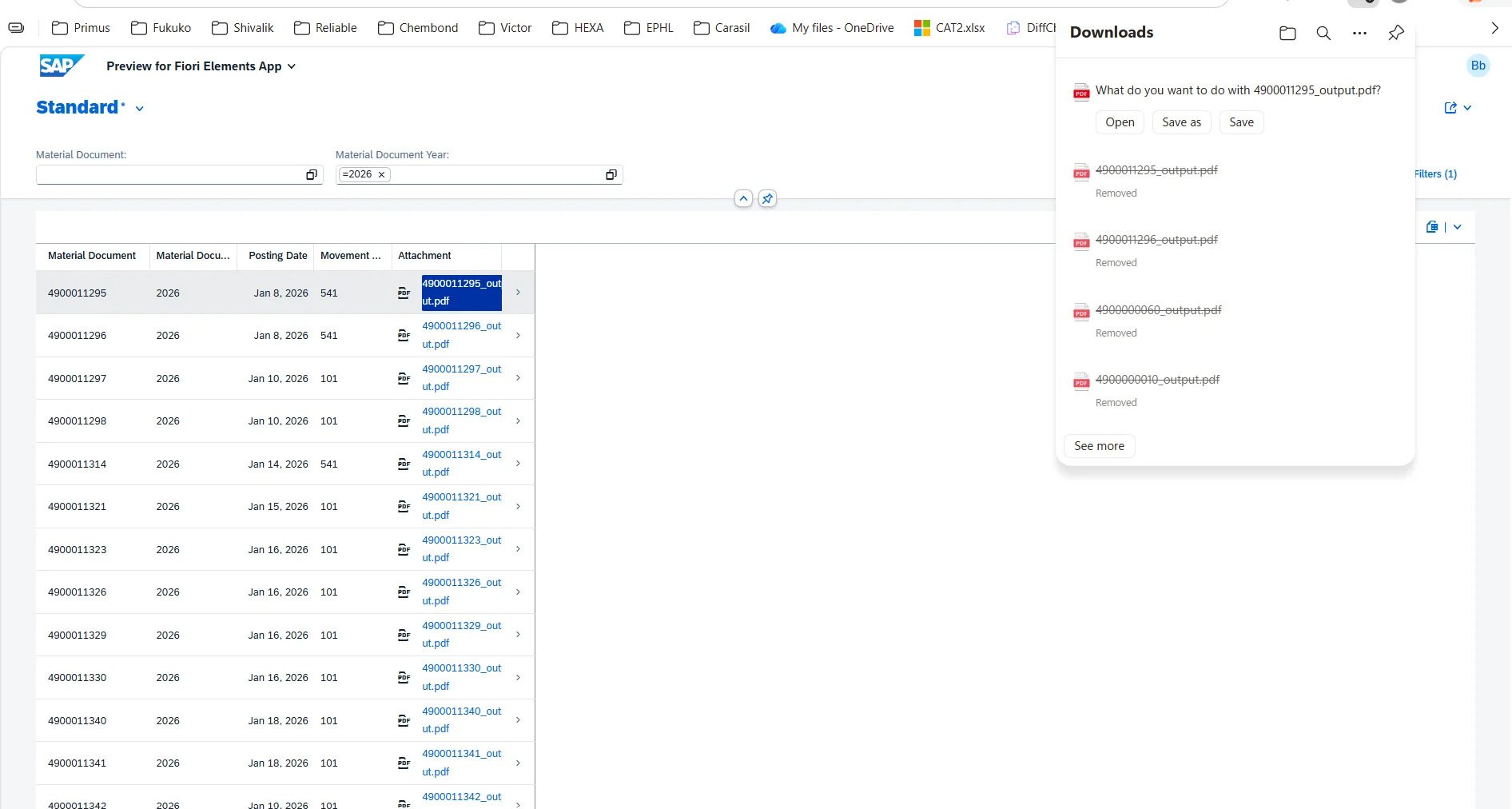Click Filters (1) link
The image size is (1512, 809).
[1435, 174]
